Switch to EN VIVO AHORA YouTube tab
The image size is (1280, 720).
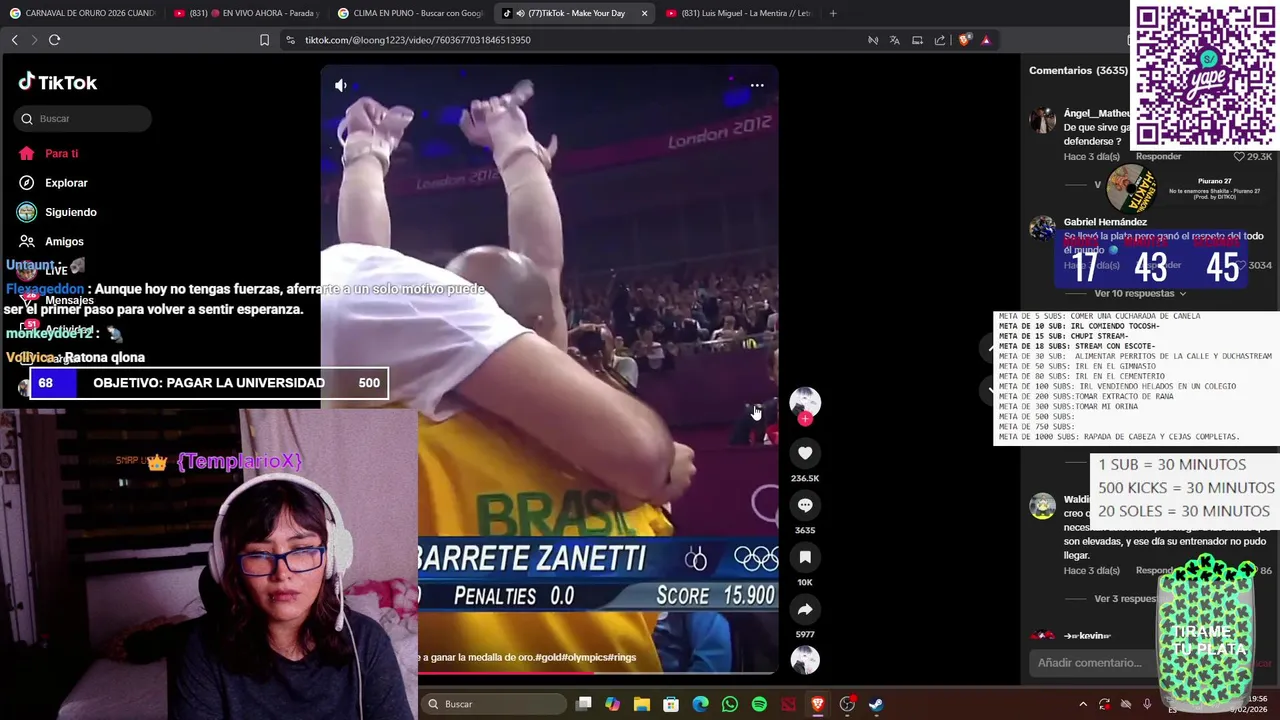pyautogui.click(x=246, y=13)
